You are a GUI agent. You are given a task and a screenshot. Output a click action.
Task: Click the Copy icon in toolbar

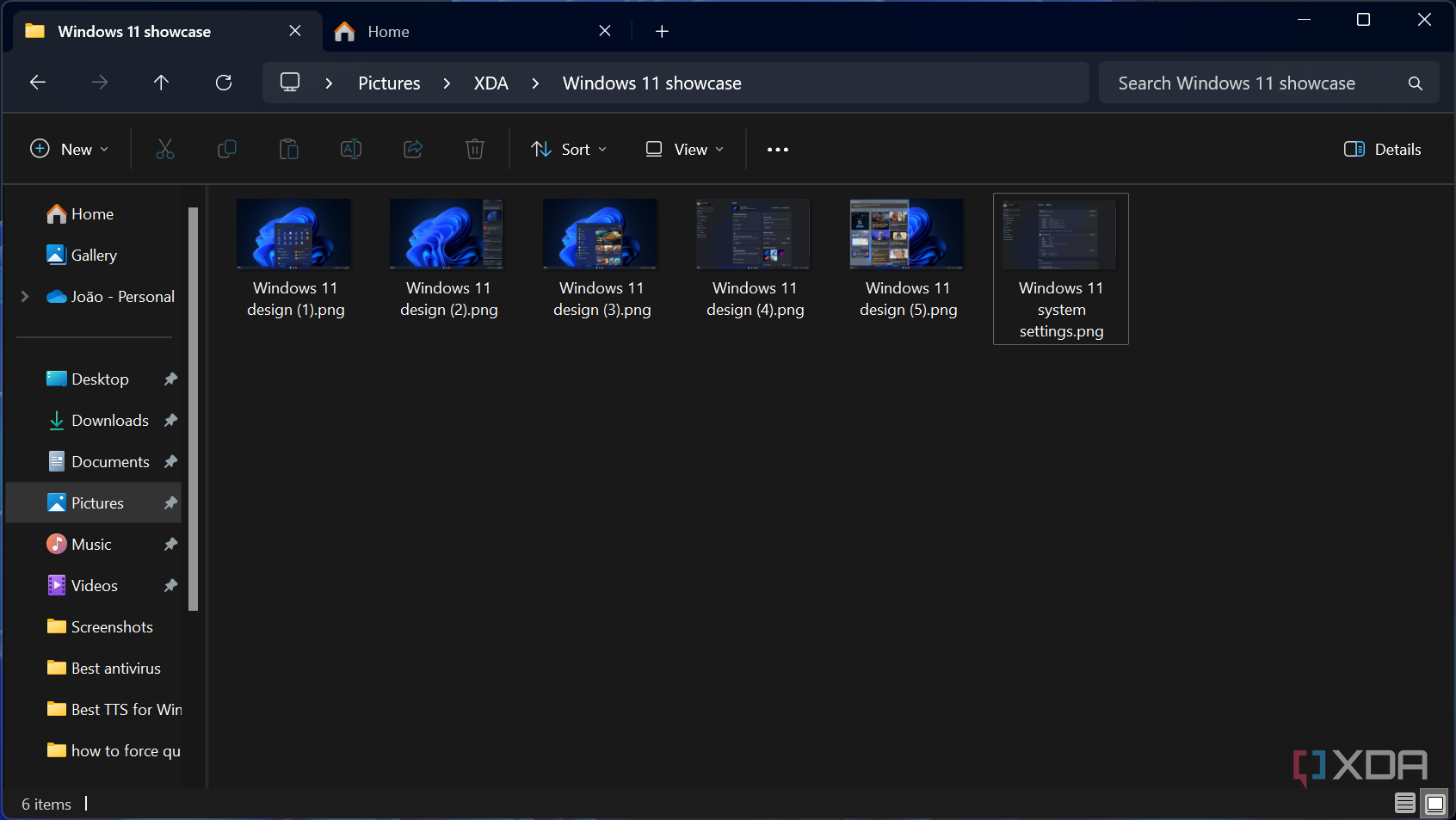pyautogui.click(x=227, y=150)
